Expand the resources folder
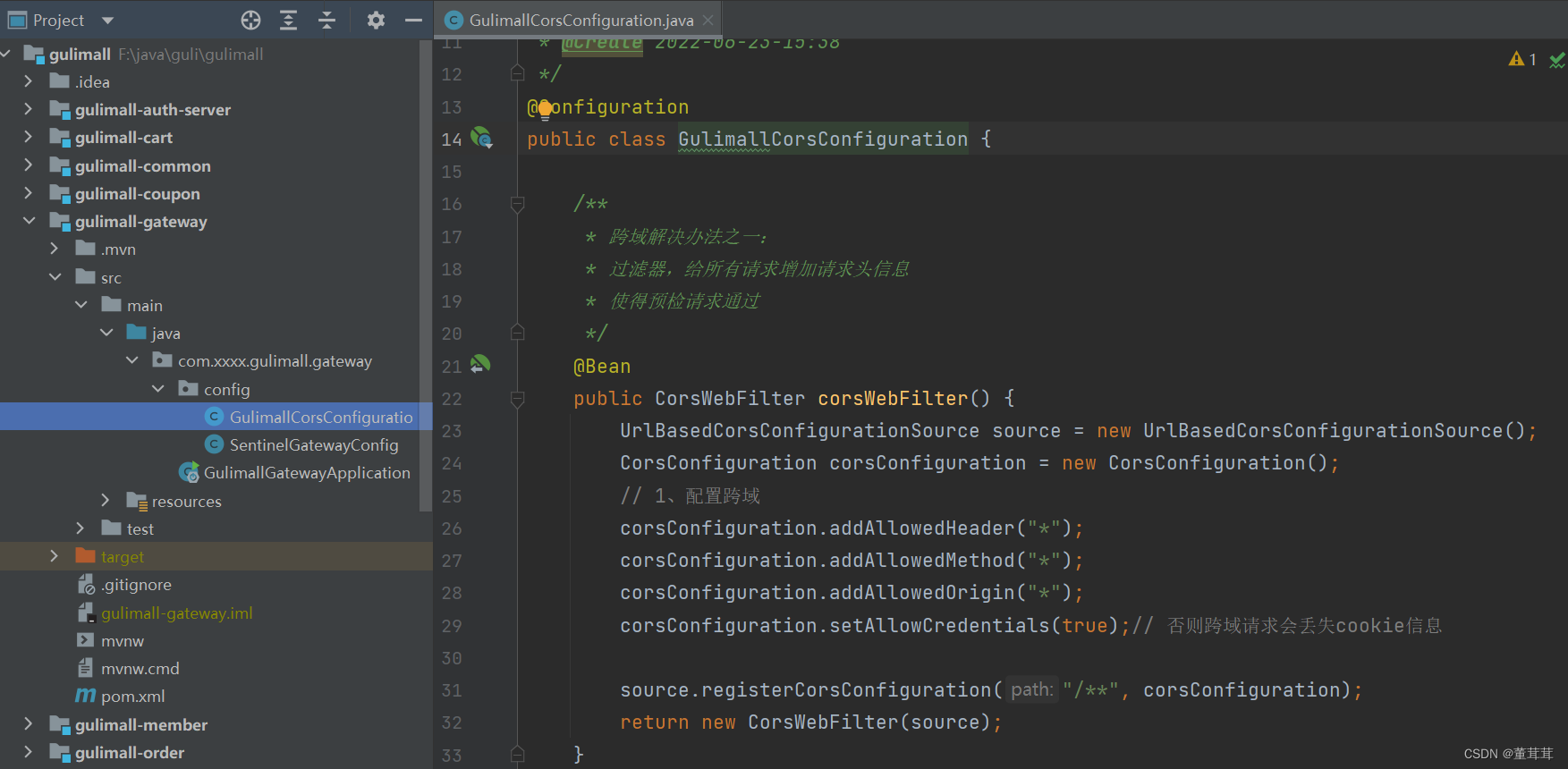1568x769 pixels. [106, 501]
